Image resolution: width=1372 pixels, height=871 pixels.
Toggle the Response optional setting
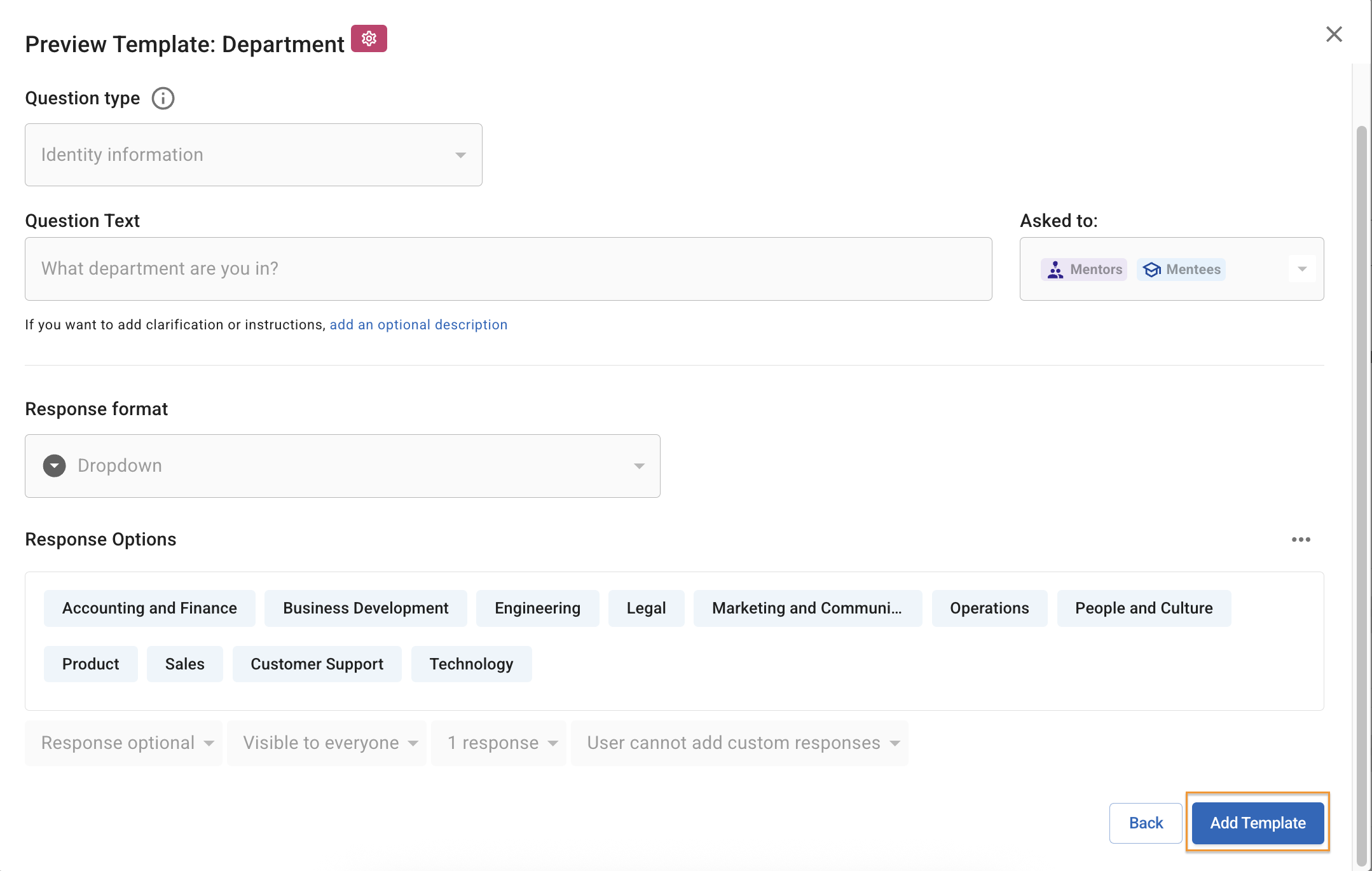(123, 743)
